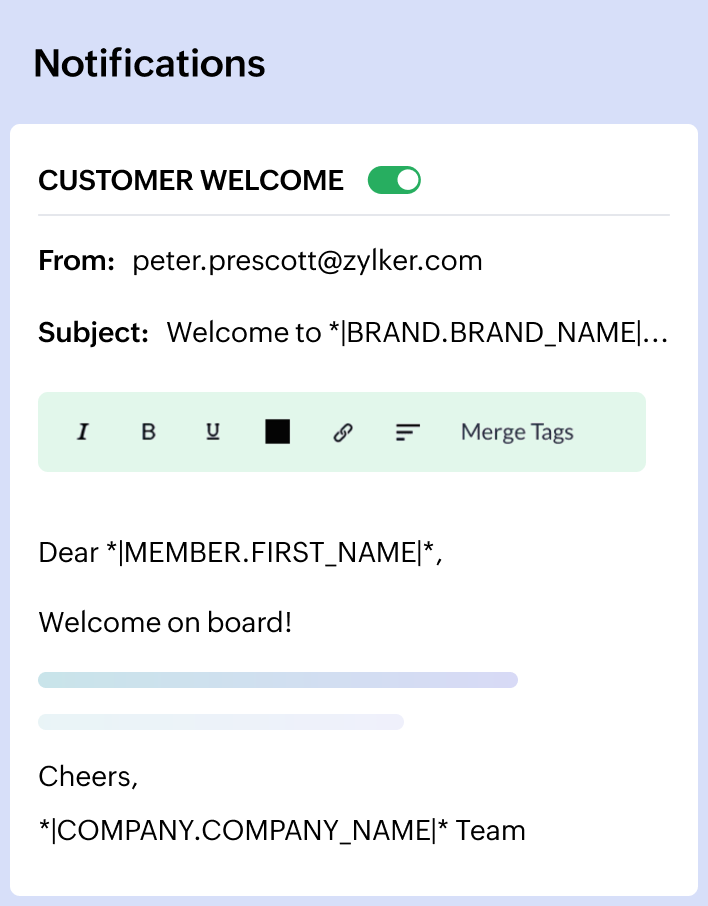Click the shorter placeholder bar above Cheers
This screenshot has width=708, height=906.
[x=220, y=722]
